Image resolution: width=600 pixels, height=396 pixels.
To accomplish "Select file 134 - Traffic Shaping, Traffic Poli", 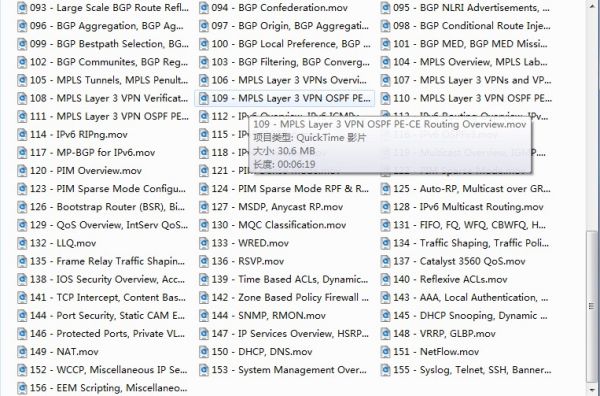I will click(x=465, y=243).
